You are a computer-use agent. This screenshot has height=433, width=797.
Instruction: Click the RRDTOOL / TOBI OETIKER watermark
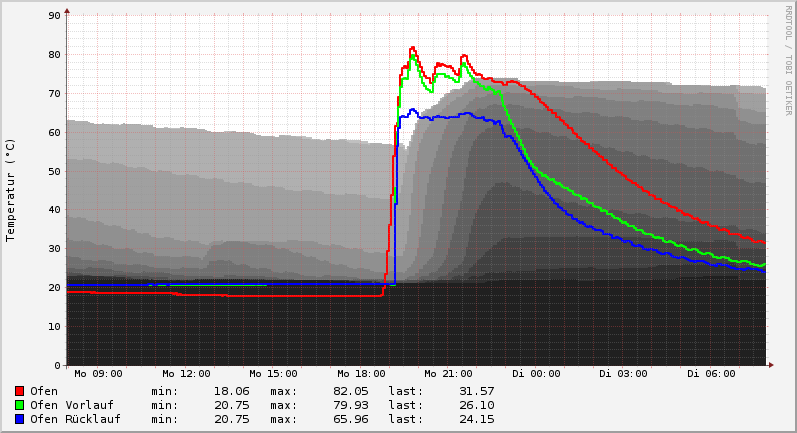coord(788,60)
